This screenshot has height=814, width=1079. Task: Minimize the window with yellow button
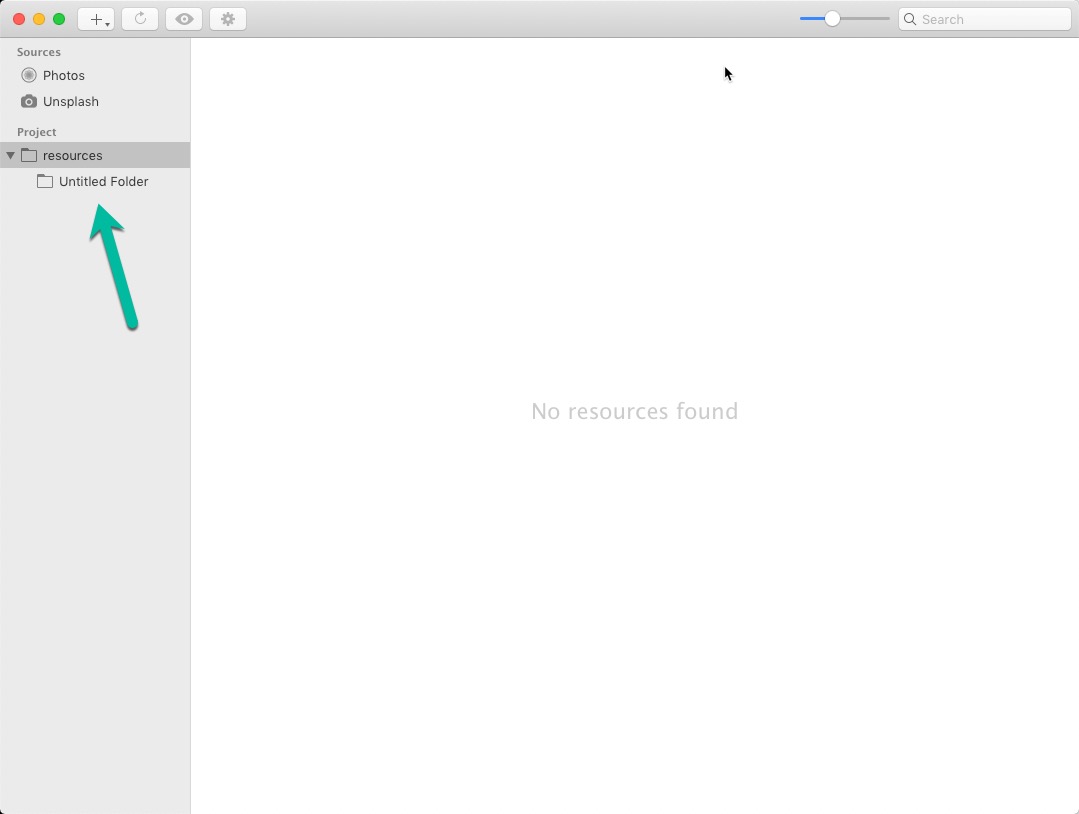[x=39, y=19]
